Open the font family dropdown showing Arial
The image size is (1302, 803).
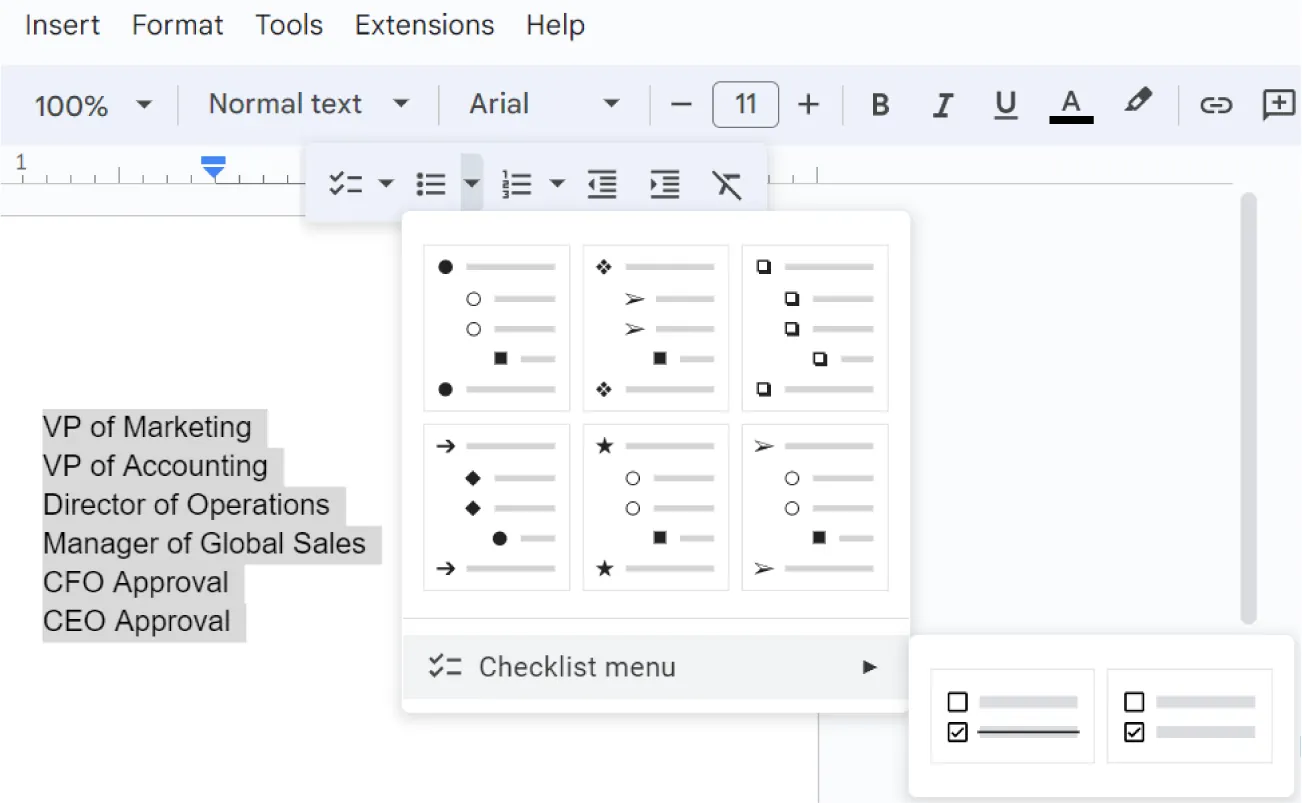(540, 104)
